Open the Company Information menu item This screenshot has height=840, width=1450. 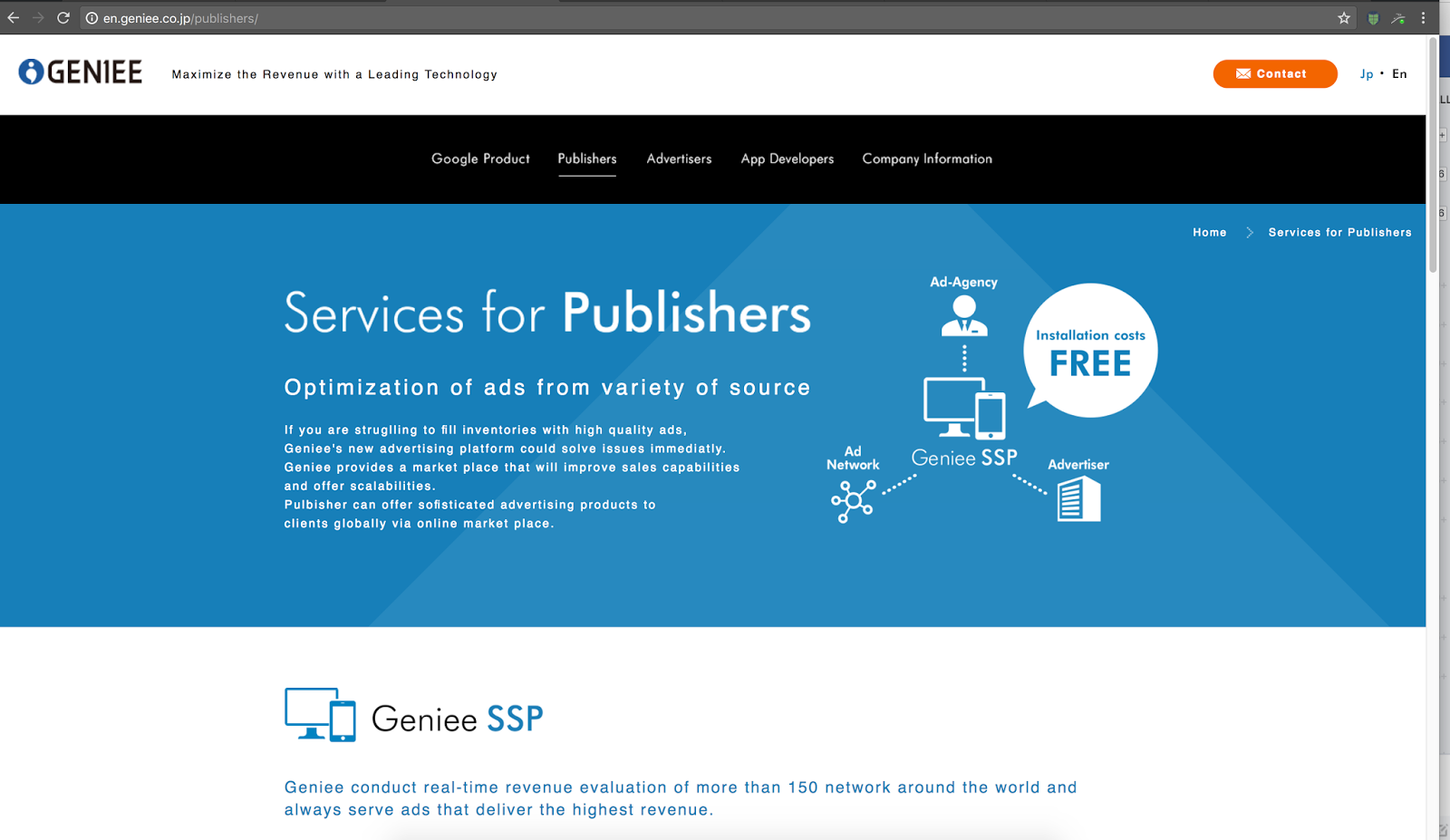click(x=927, y=159)
